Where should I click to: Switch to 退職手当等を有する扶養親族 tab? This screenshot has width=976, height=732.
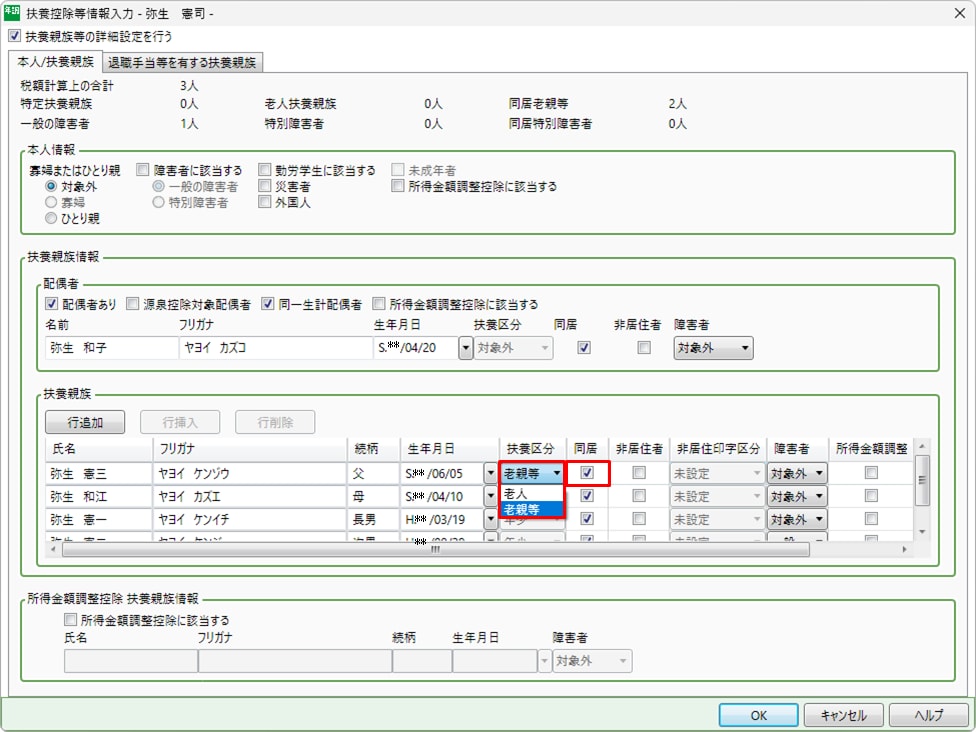click(182, 62)
